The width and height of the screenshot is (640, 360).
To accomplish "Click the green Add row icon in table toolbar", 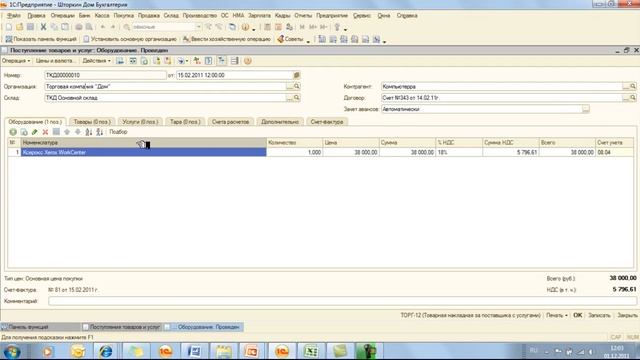I will 13,132.
